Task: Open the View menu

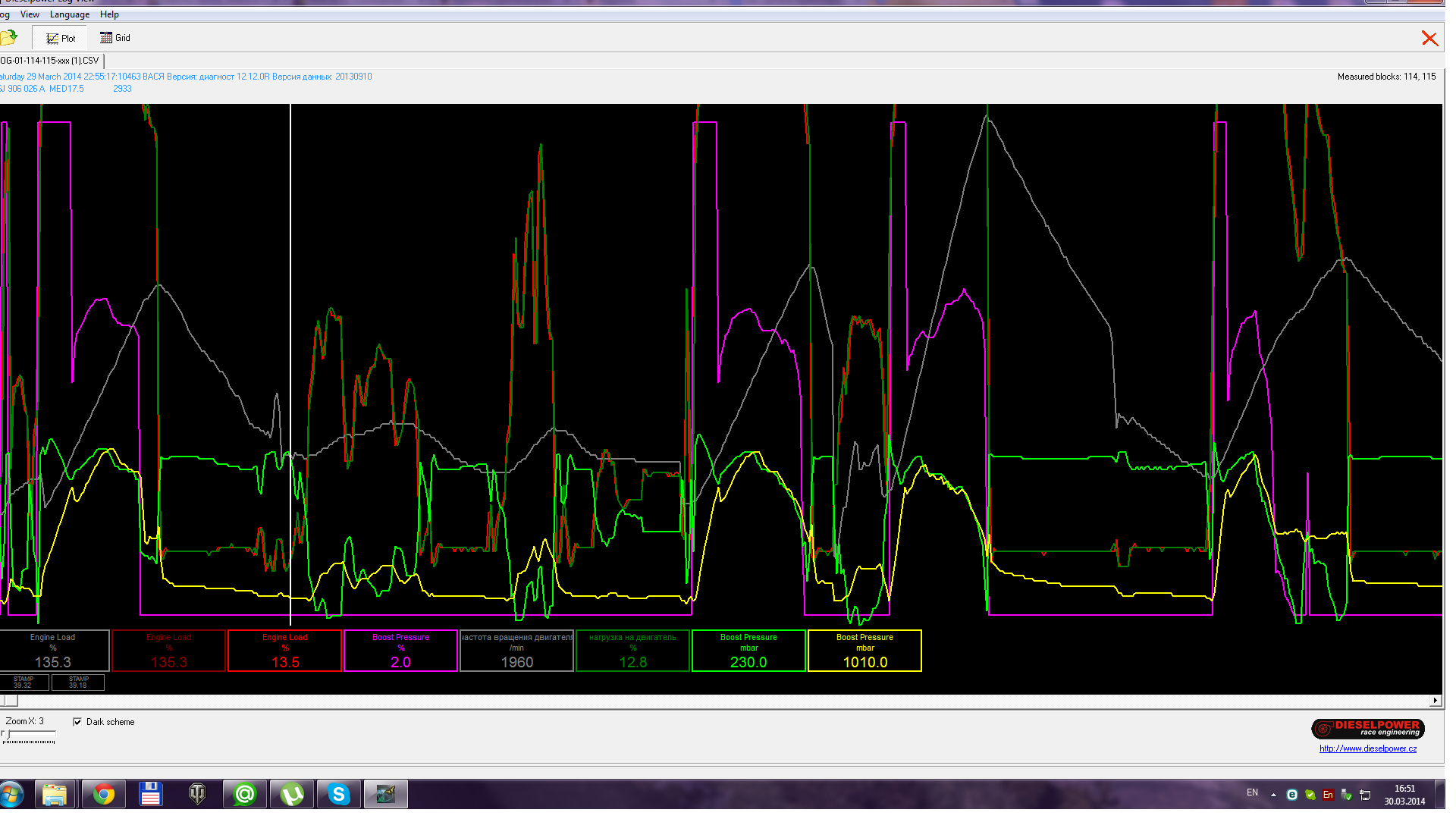Action: pos(30,14)
